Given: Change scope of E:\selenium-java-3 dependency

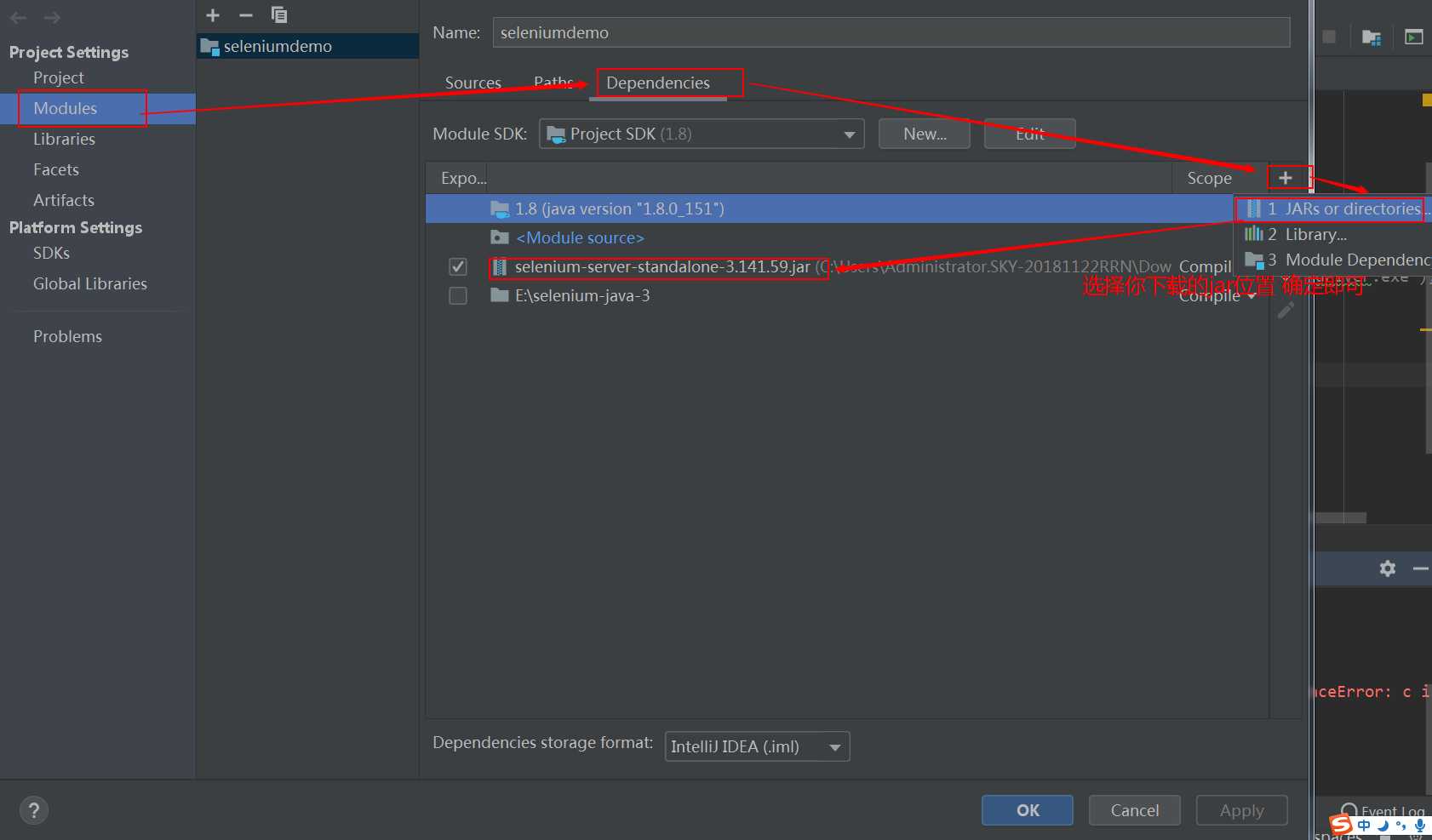Looking at the screenshot, I should pos(1217,296).
